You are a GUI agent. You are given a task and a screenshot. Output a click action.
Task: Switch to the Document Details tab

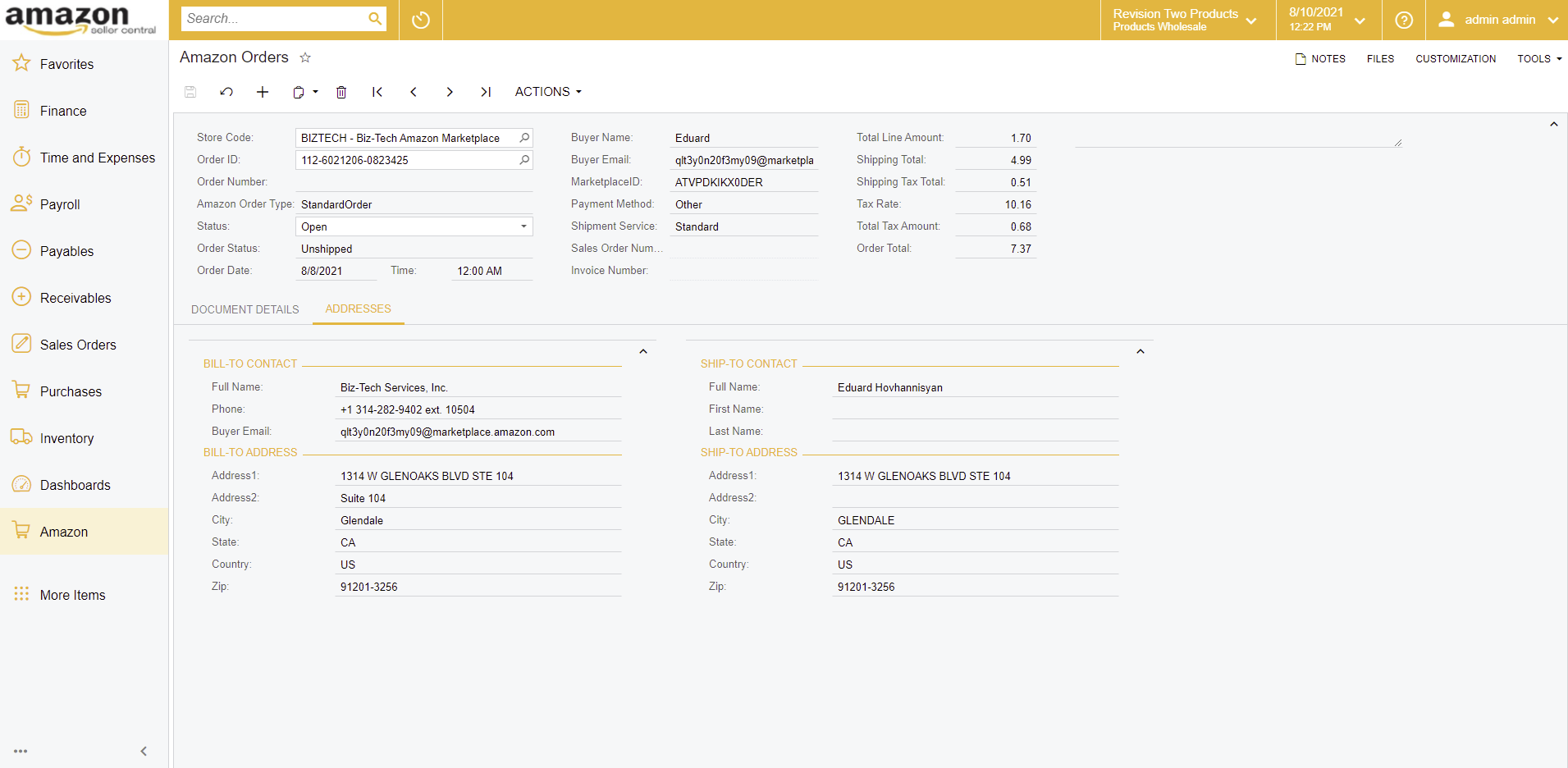[245, 309]
